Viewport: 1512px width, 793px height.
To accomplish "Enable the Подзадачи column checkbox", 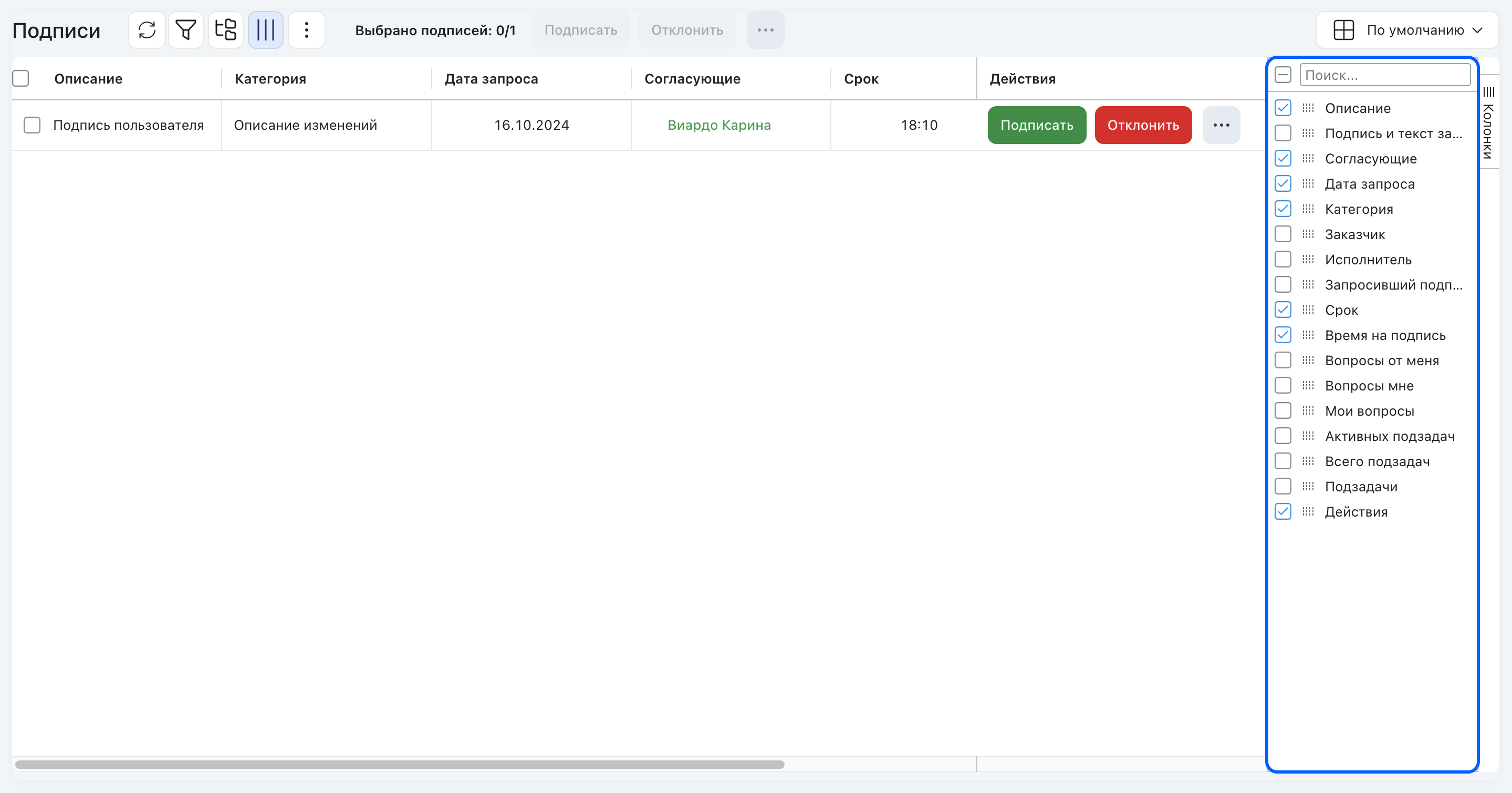I will tap(1283, 487).
